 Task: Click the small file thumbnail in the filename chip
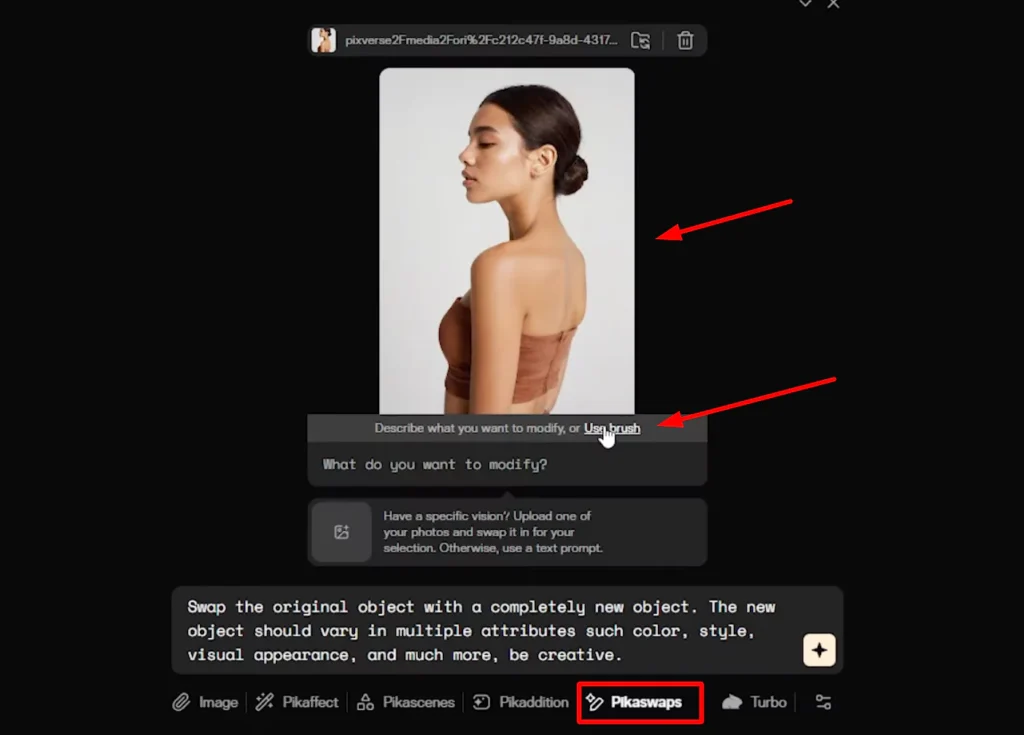(323, 41)
